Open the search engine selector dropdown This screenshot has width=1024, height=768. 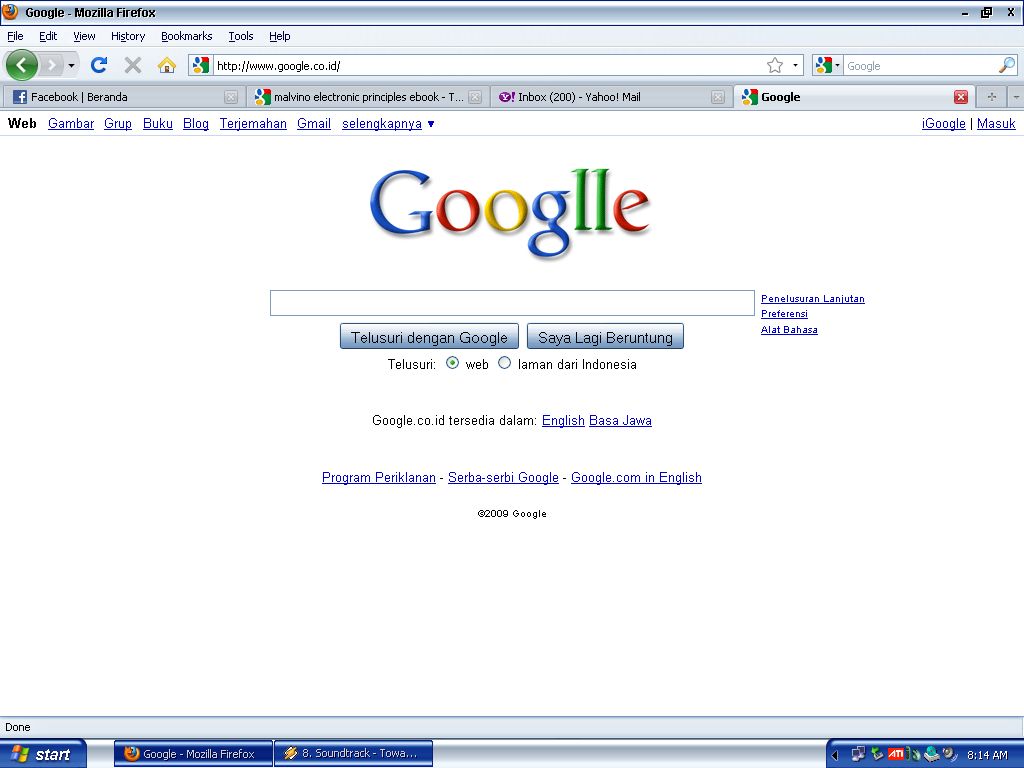[827, 65]
